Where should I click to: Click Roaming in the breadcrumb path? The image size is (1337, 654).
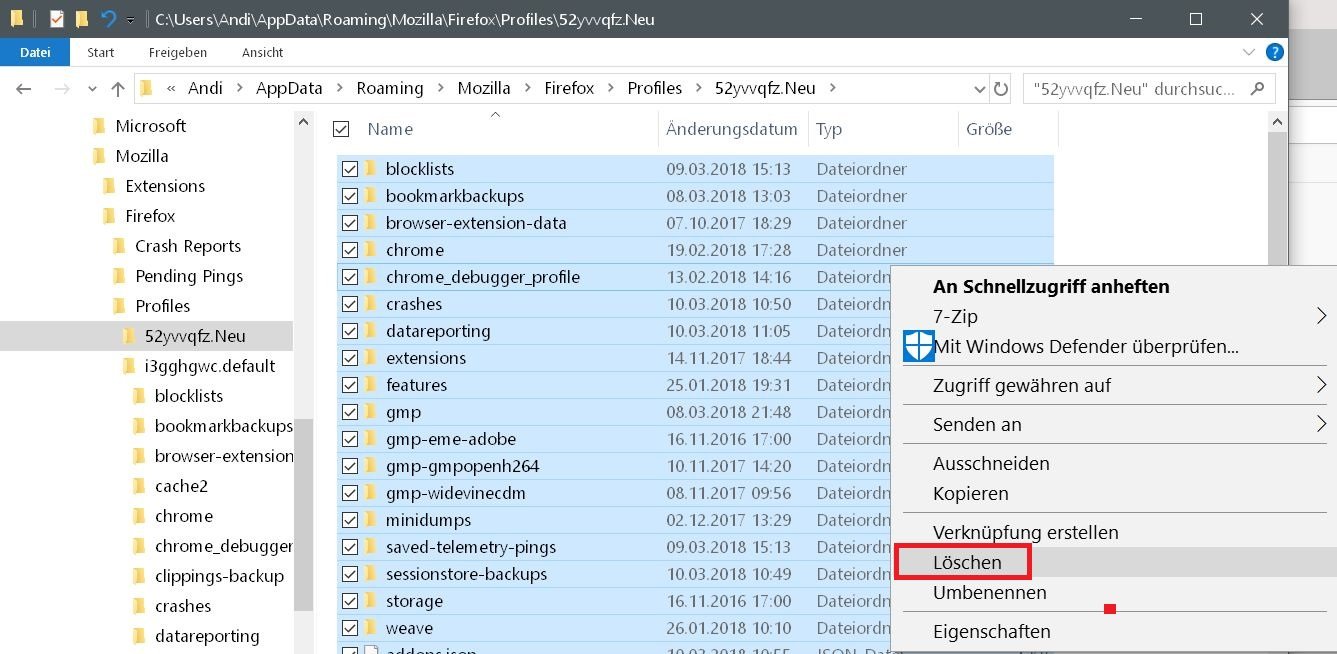(x=390, y=88)
